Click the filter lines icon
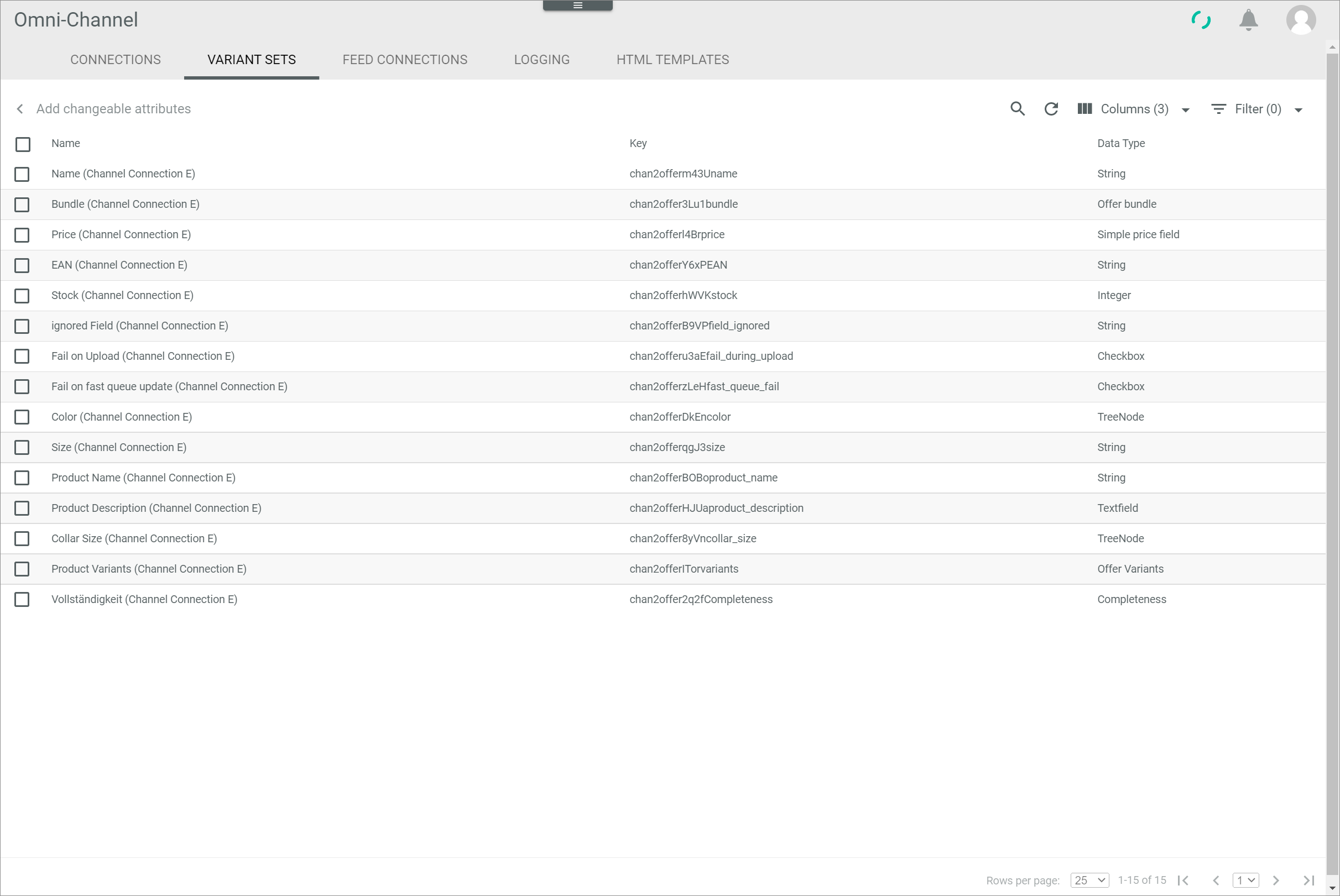This screenshot has height=896, width=1340. [x=1218, y=108]
